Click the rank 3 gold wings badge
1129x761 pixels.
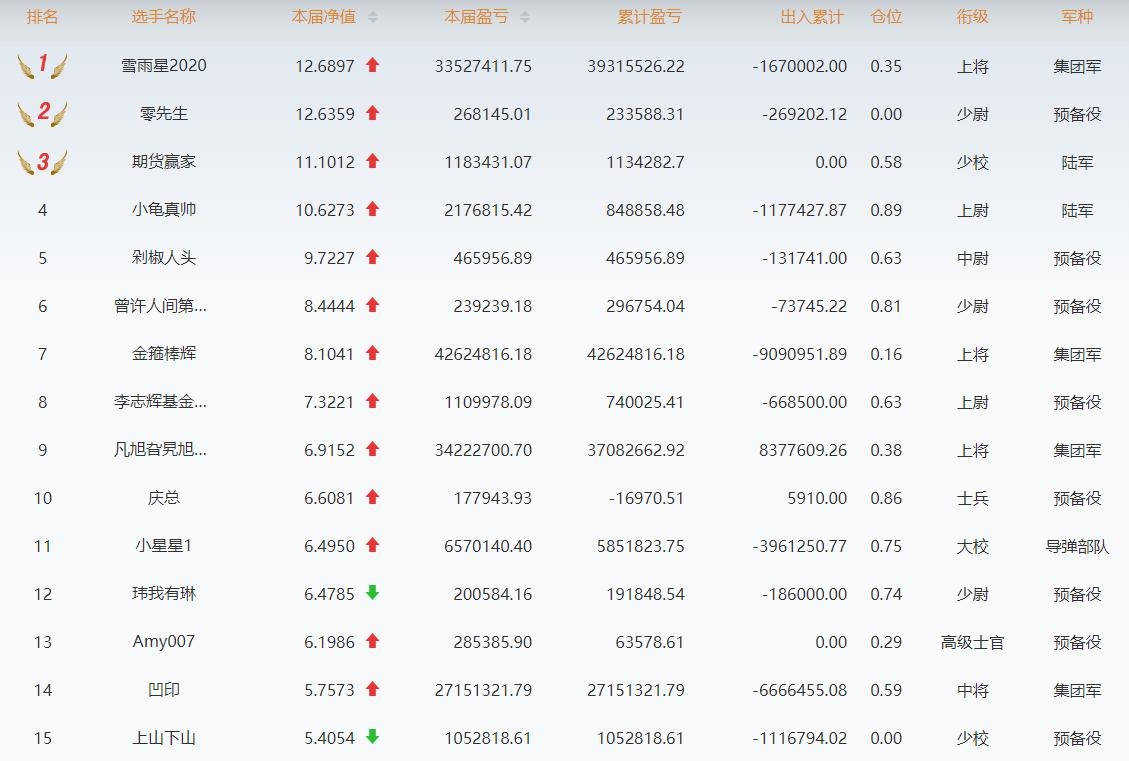point(42,162)
